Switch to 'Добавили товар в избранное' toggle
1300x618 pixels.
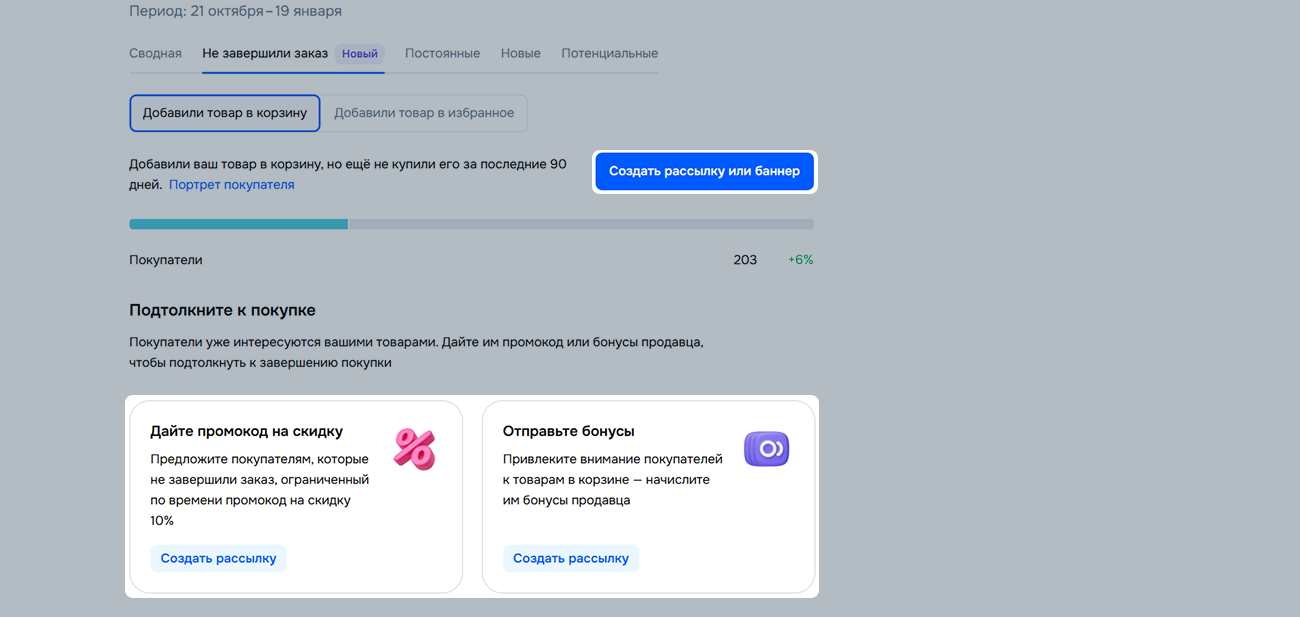[424, 113]
